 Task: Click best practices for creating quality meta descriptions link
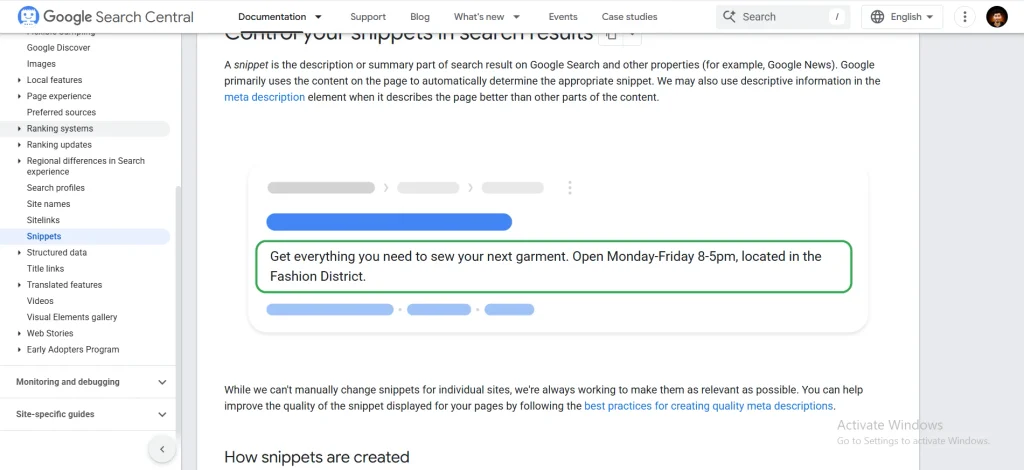click(709, 406)
